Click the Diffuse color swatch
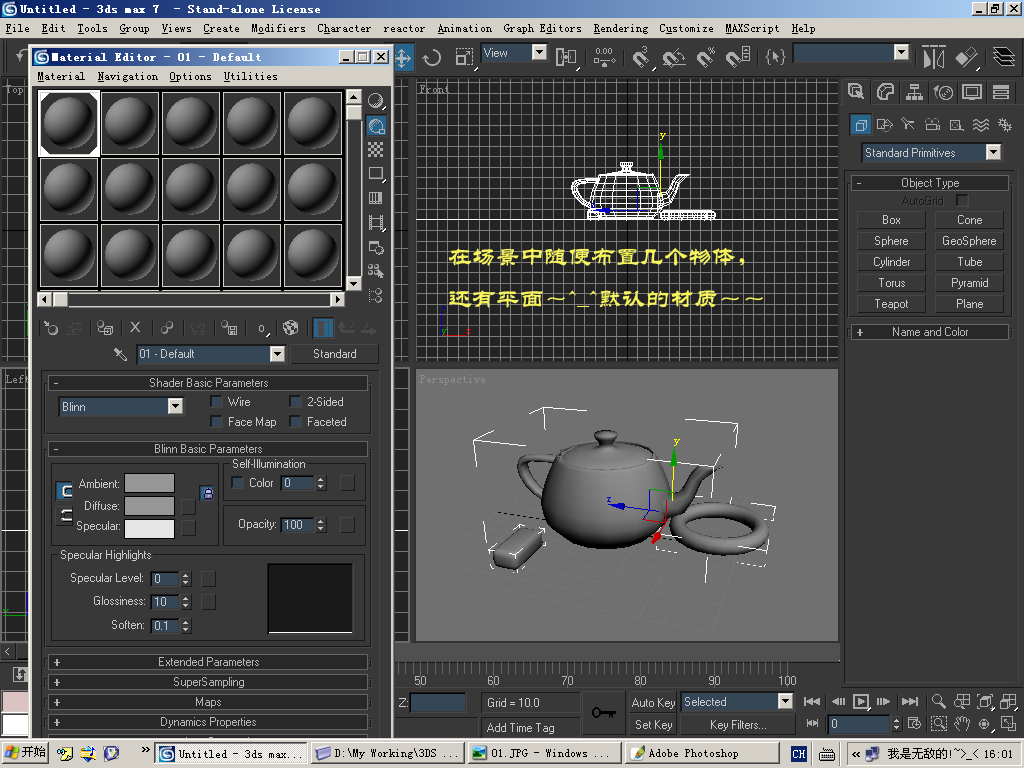The height and width of the screenshot is (768, 1024). (150, 506)
